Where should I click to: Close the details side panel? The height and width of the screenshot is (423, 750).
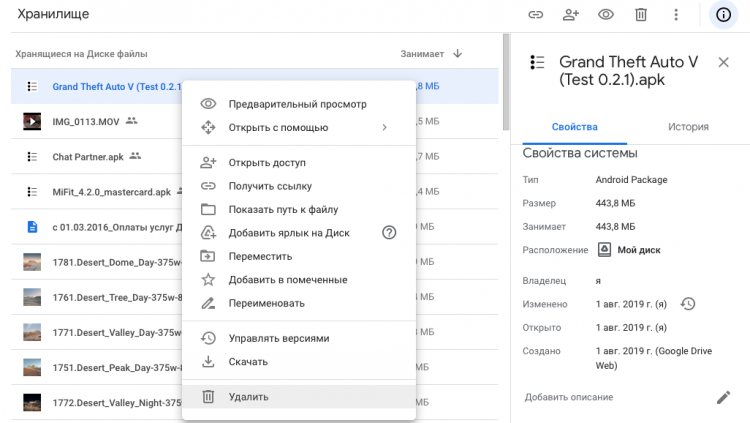[x=723, y=62]
